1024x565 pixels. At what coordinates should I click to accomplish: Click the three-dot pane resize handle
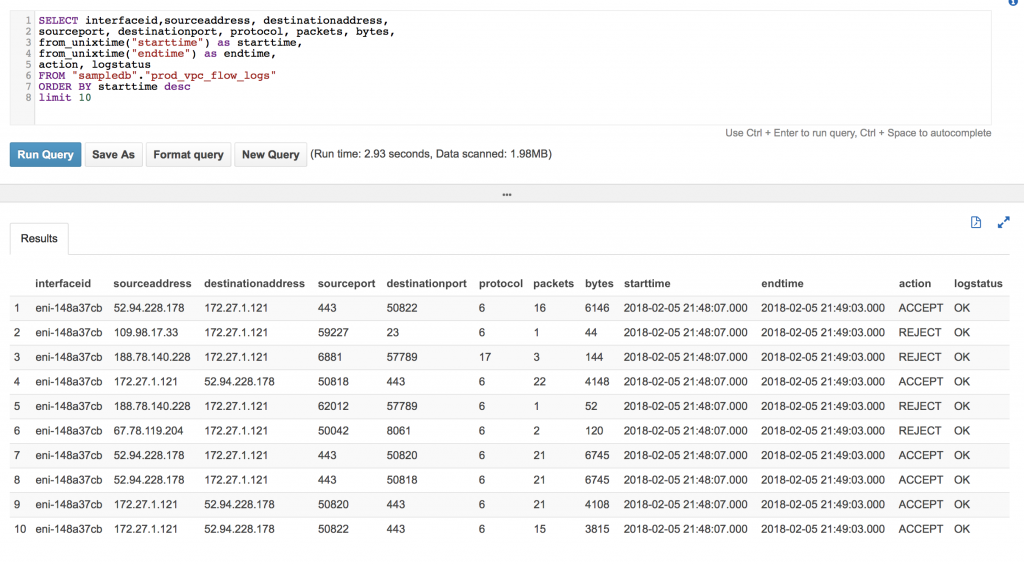pyautogui.click(x=507, y=194)
